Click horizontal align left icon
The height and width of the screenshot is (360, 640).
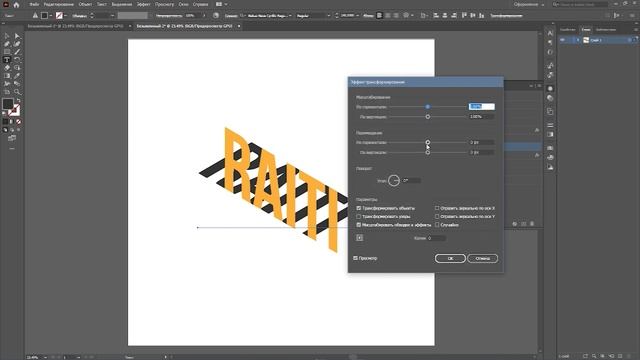point(436,16)
